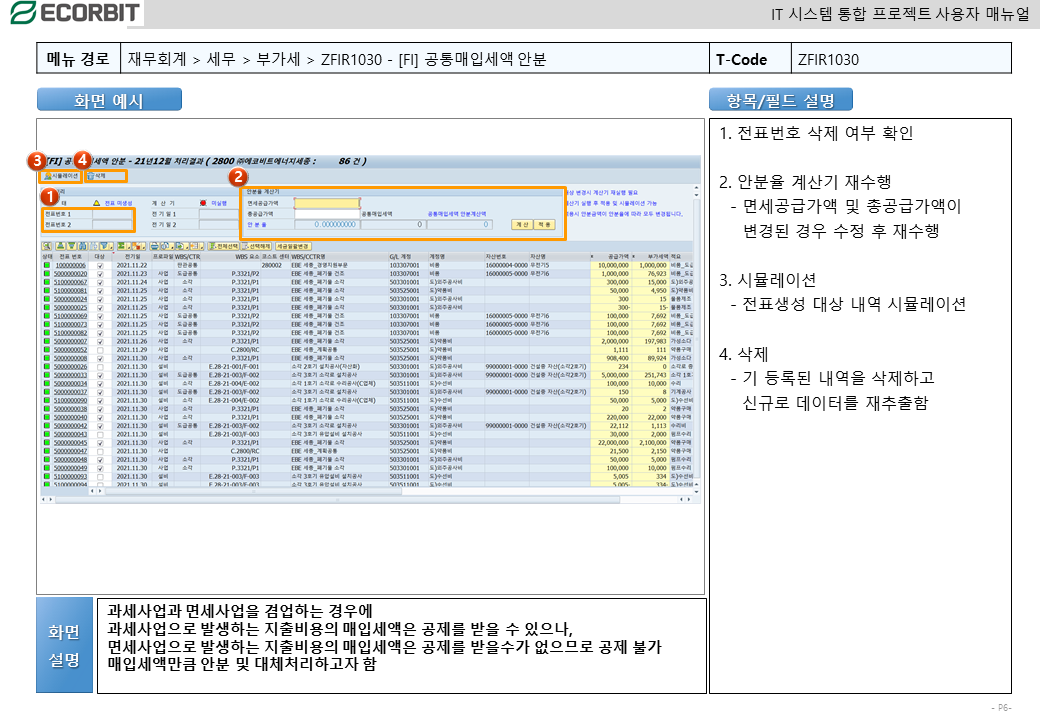Click the 전기일 column header
Image resolution: width=1040 pixels, height=720 pixels.
tap(126, 256)
